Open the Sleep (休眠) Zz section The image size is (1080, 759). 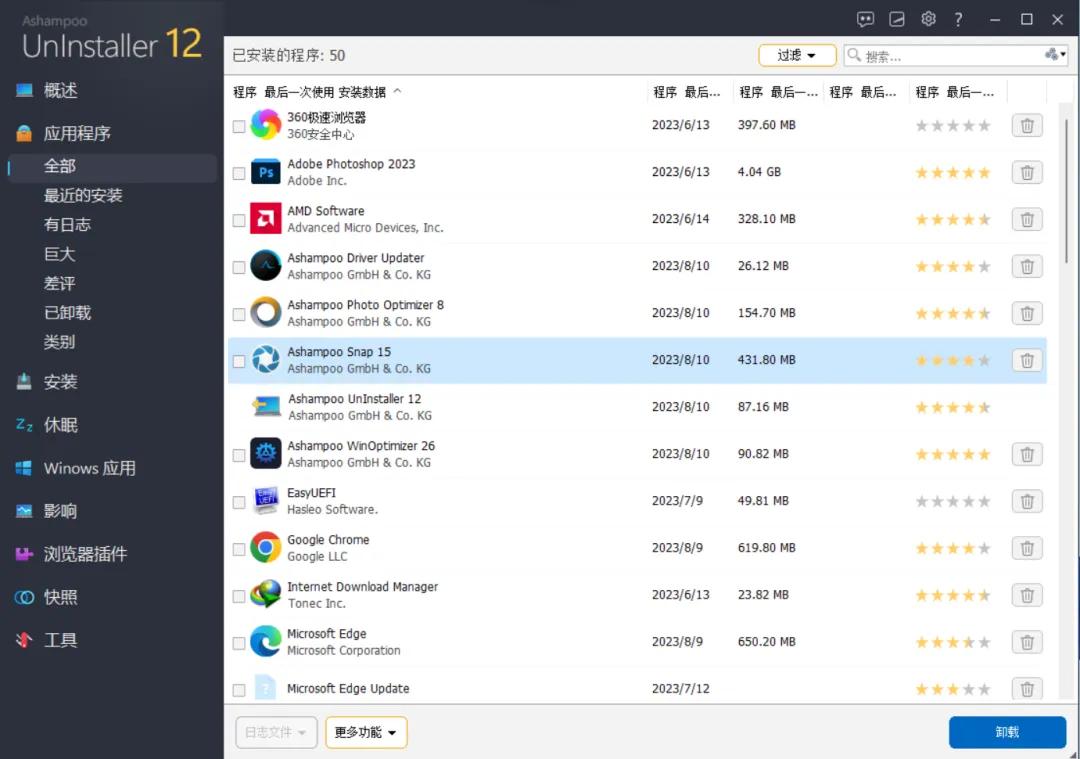(x=62, y=424)
